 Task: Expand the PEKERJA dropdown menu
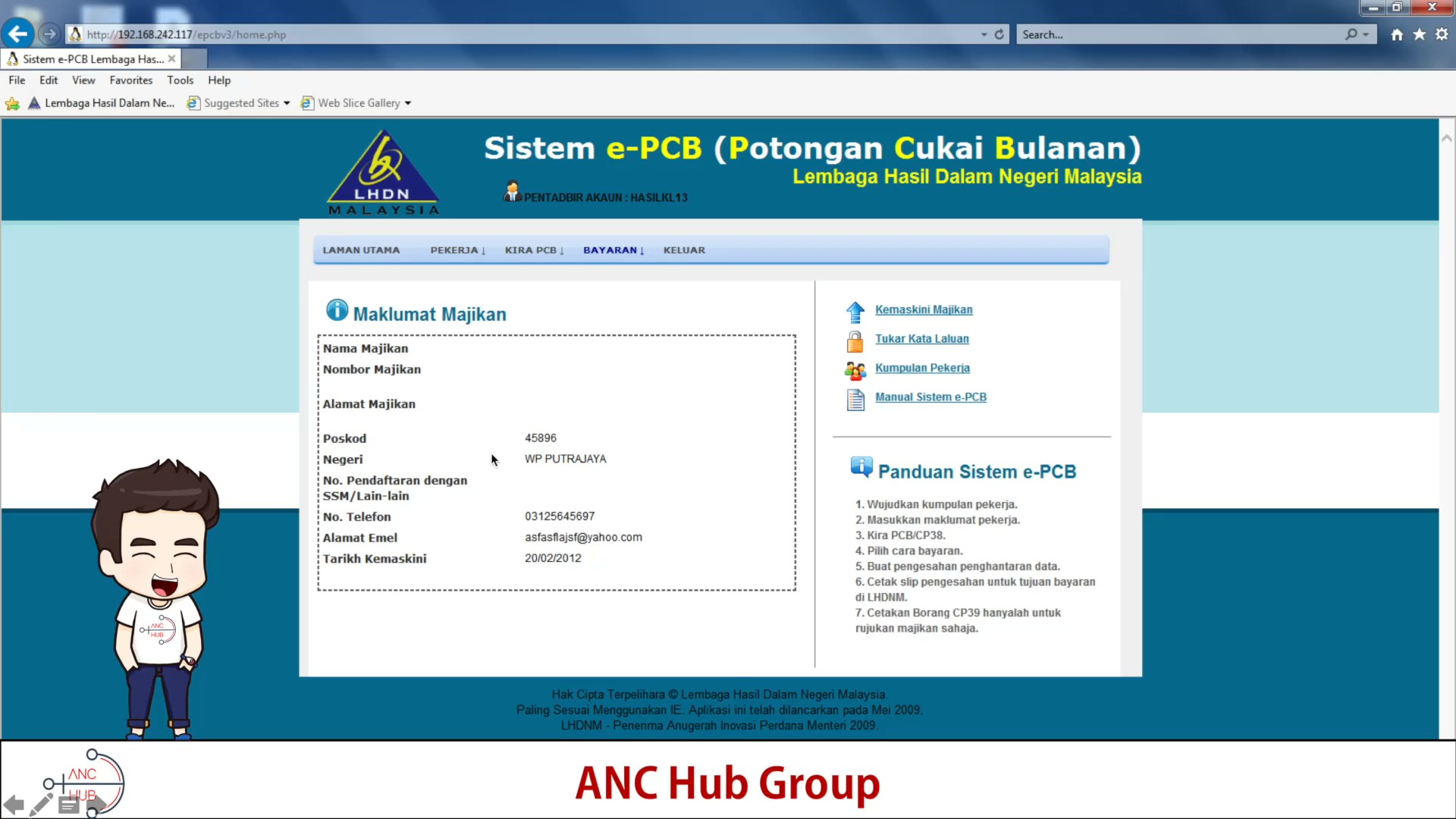click(457, 250)
